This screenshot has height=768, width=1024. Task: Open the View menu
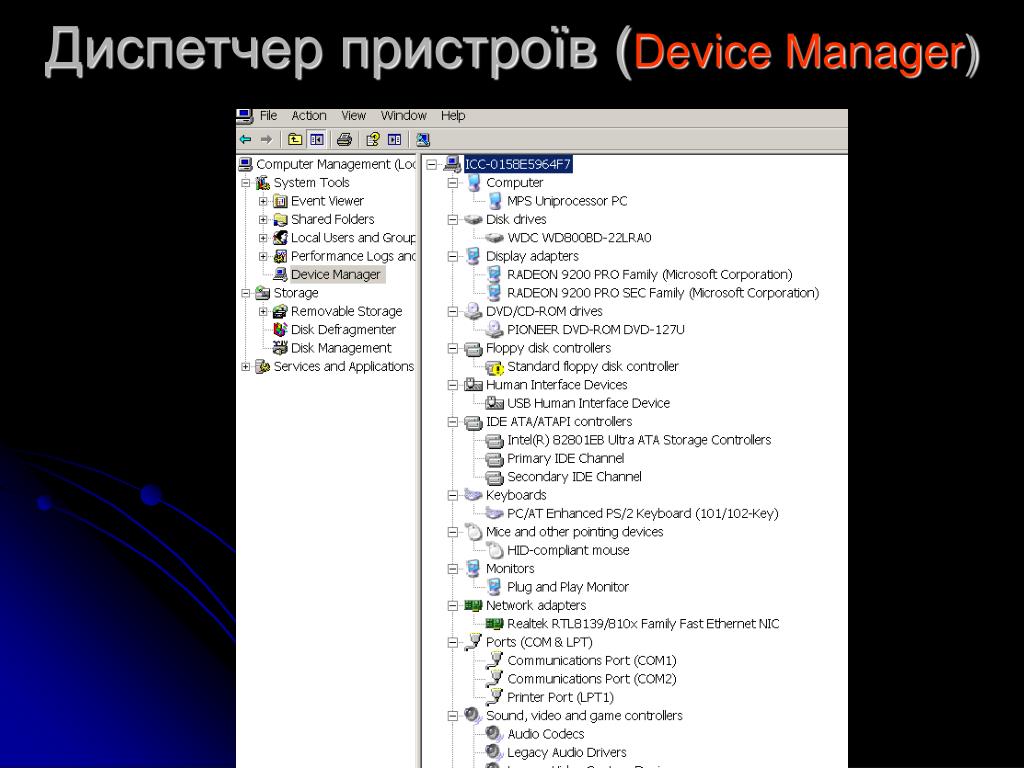click(x=353, y=116)
